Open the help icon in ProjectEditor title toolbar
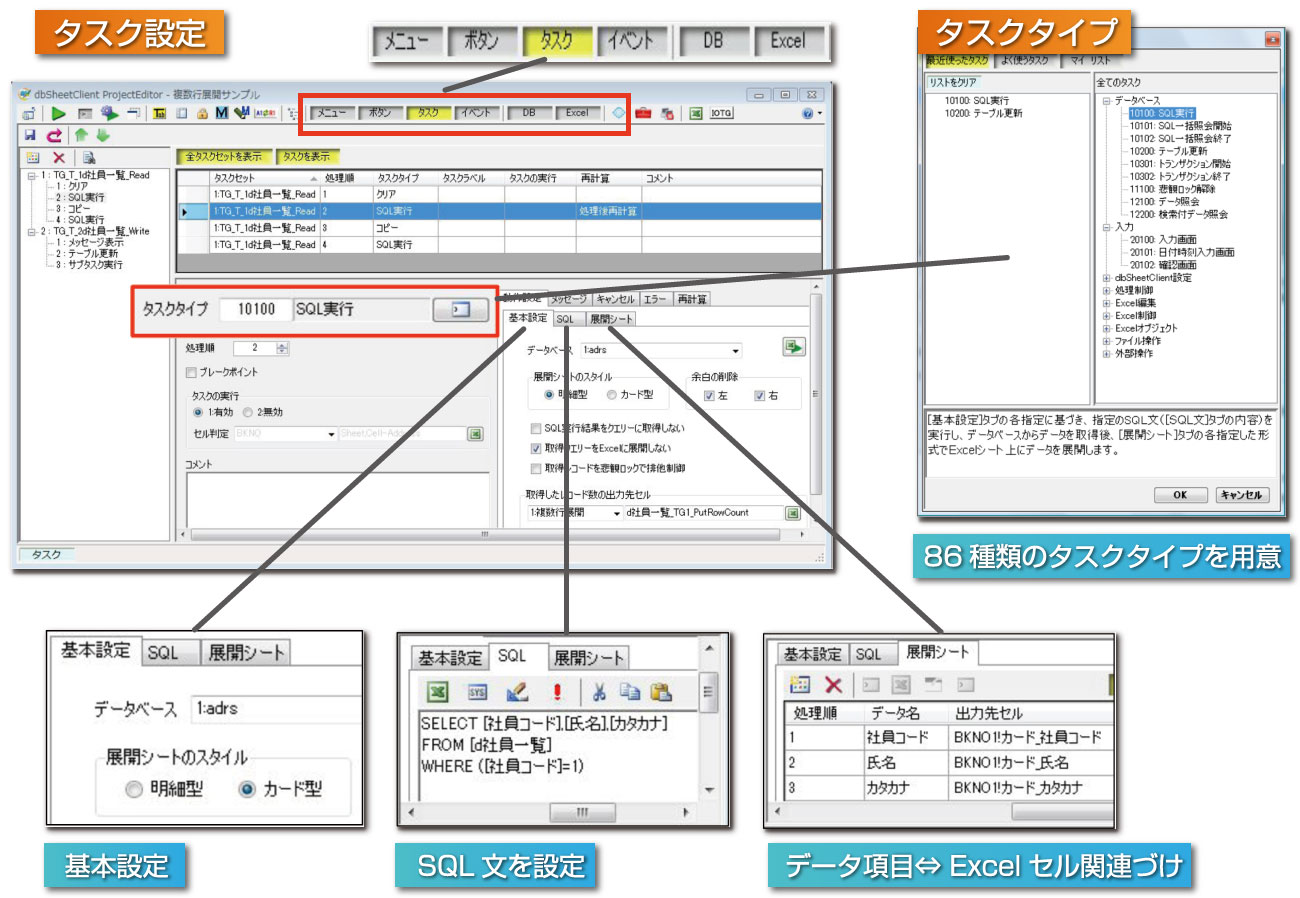1300x898 pixels. coord(808,113)
